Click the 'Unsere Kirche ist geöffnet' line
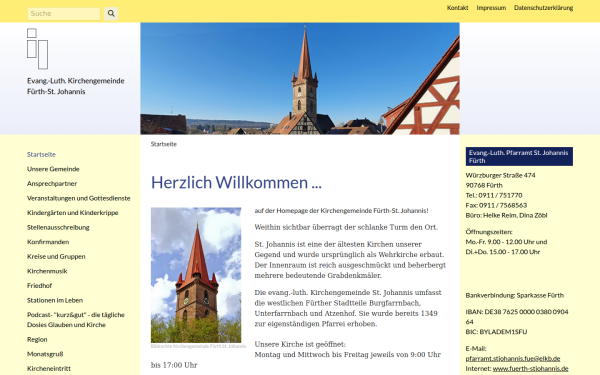Viewport: 600px width, 375px height. point(300,344)
